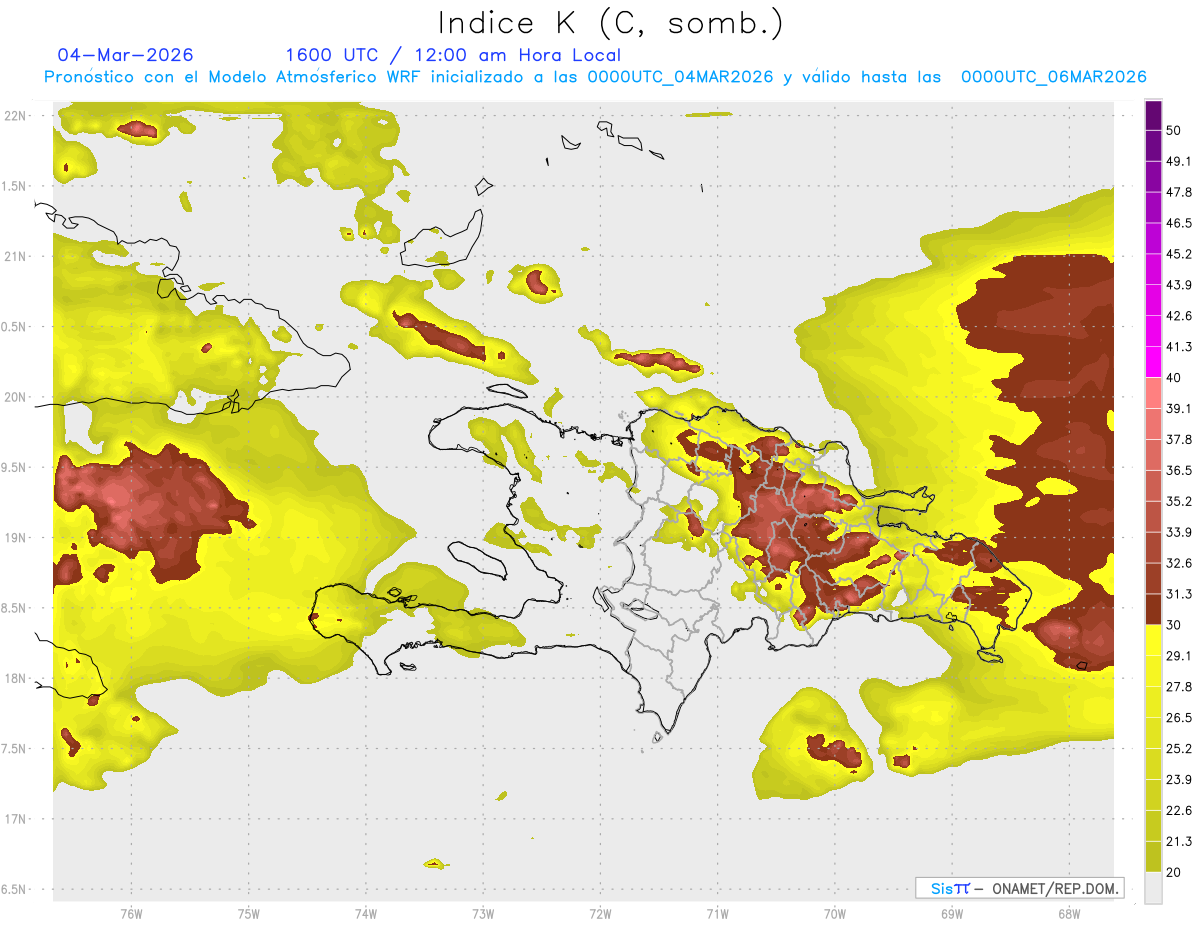Click the colorbar label "40"

tap(1174, 378)
